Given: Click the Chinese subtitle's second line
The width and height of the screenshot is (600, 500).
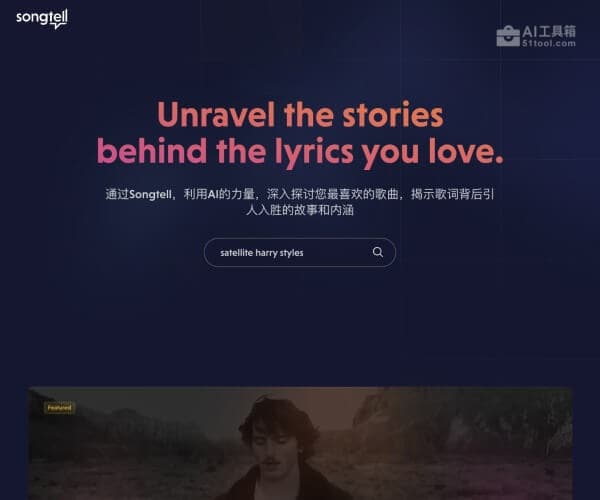Looking at the screenshot, I should [x=300, y=210].
